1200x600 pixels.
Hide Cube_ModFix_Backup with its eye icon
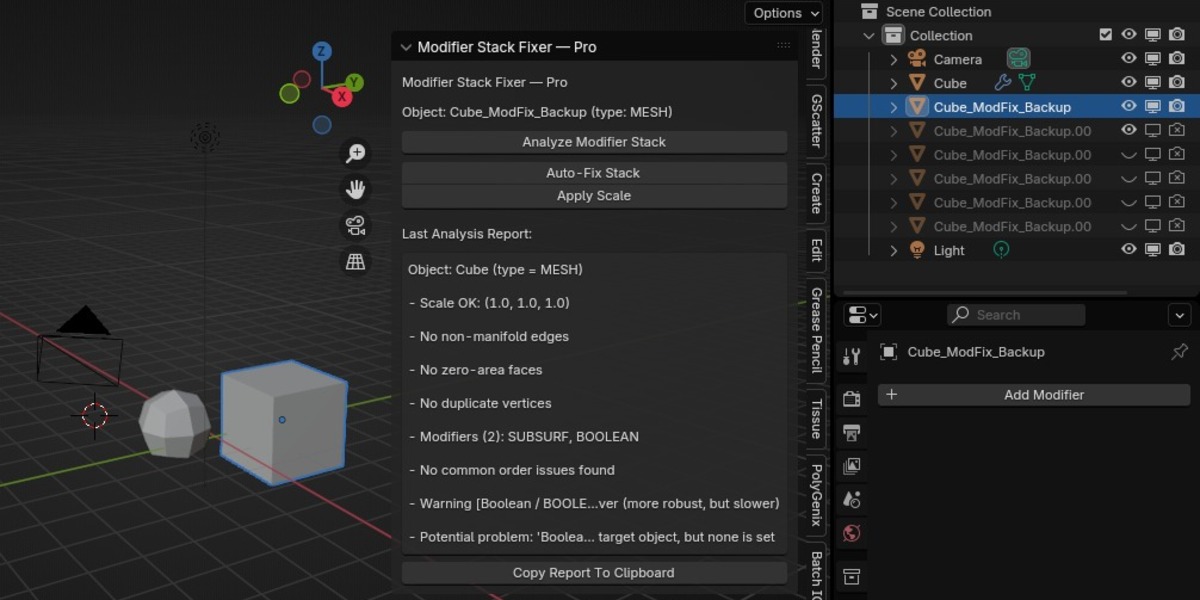1129,106
